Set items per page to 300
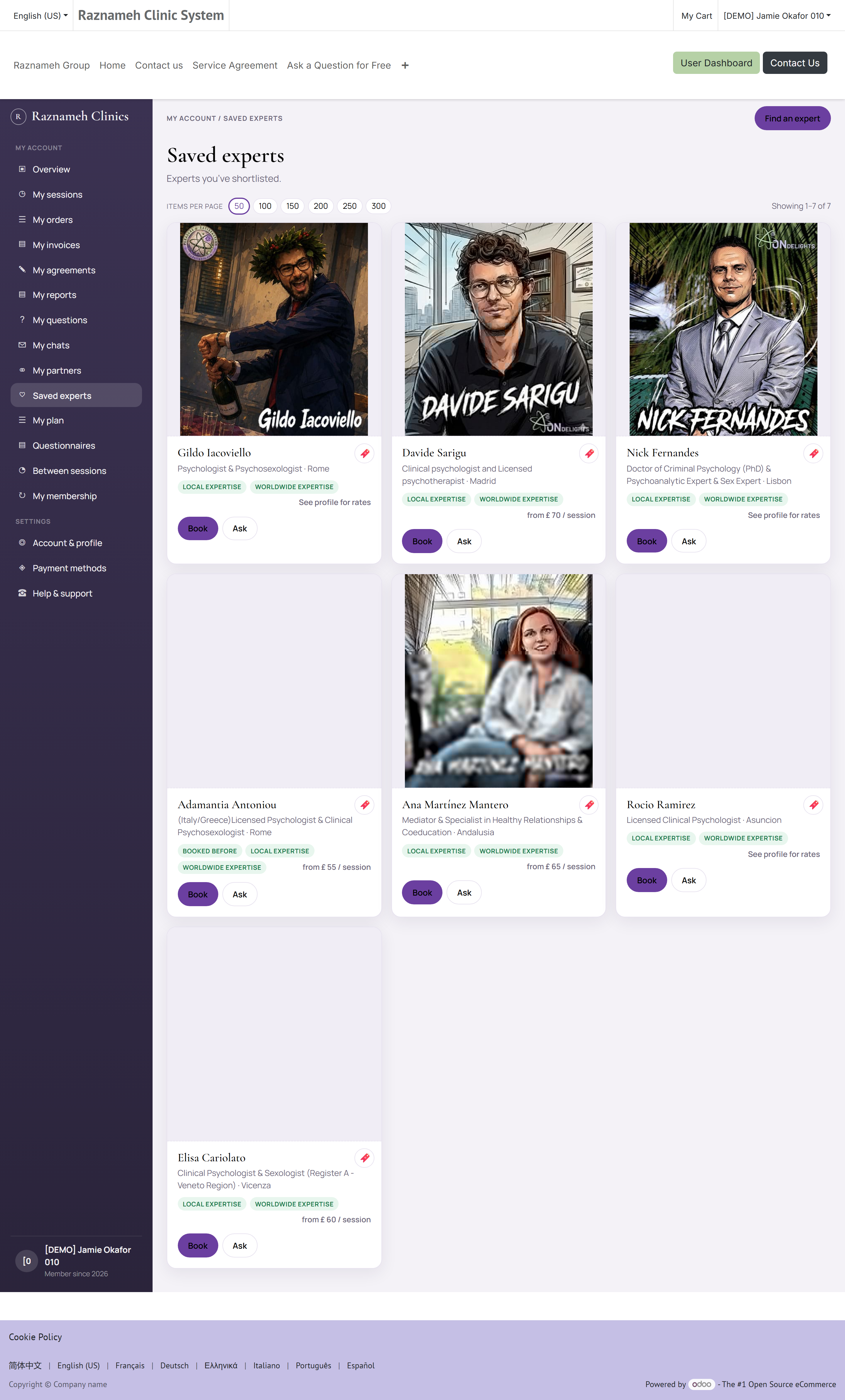 [379, 206]
